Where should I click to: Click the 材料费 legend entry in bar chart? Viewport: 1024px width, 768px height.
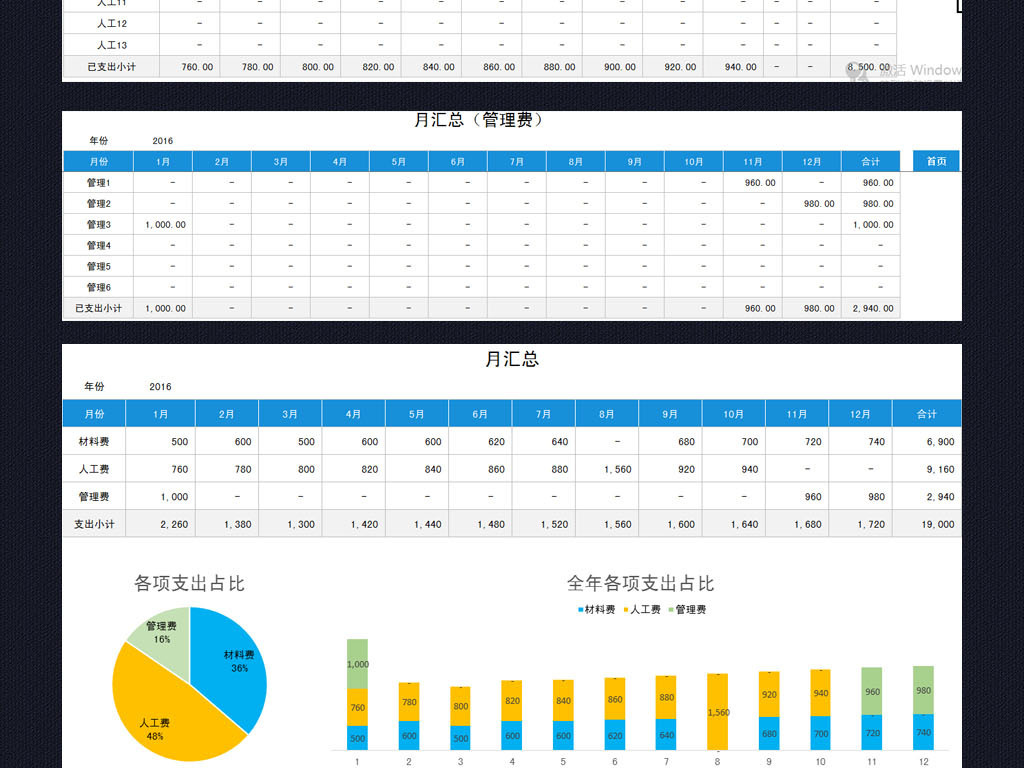click(x=596, y=610)
